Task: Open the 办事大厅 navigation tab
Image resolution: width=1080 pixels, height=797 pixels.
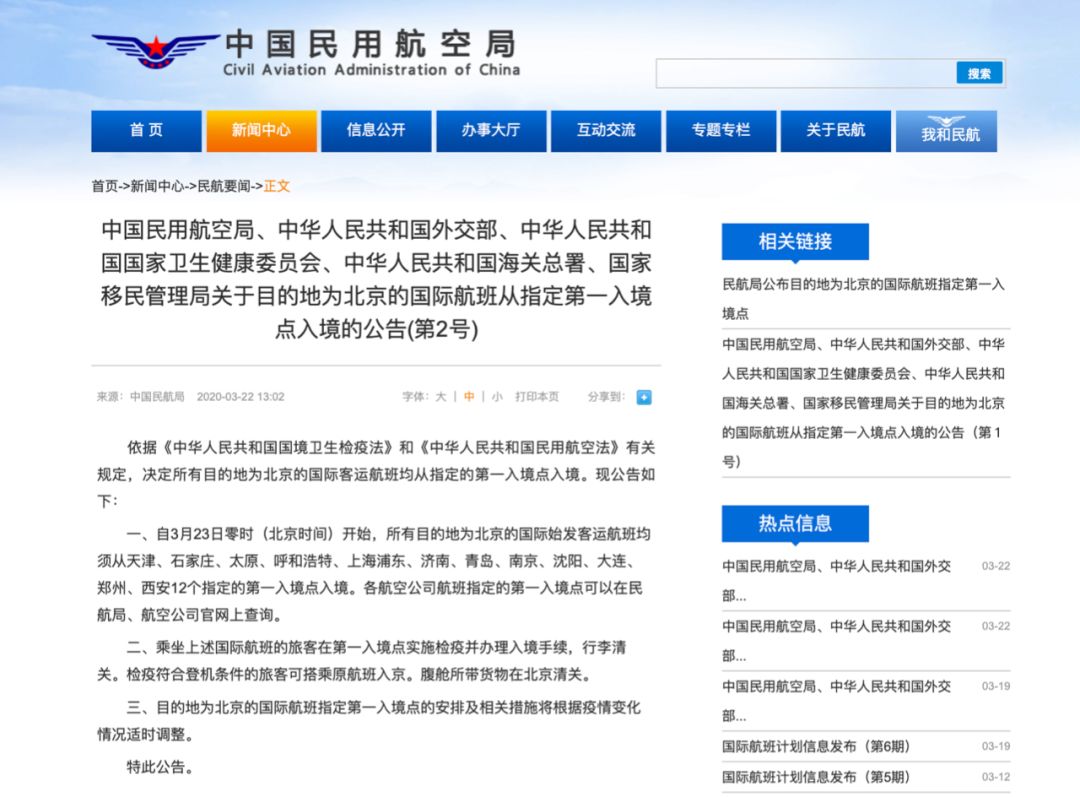Action: pyautogui.click(x=491, y=131)
